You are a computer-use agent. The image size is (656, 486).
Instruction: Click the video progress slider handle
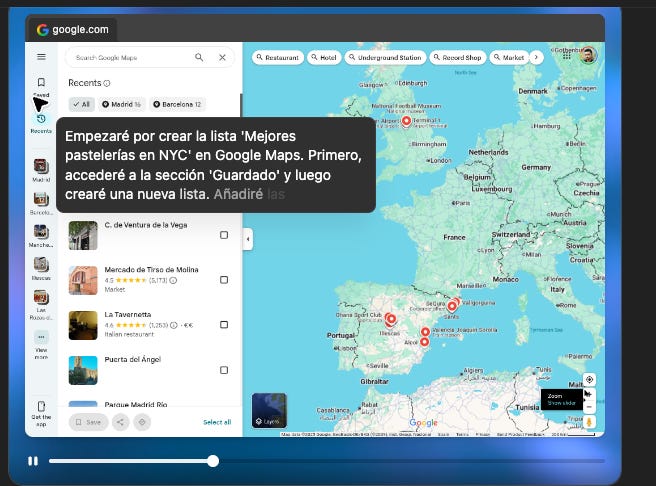pyautogui.click(x=213, y=461)
